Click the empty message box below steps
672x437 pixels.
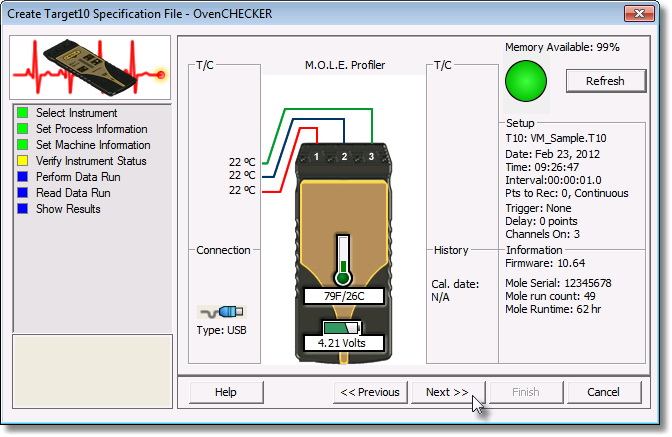tap(93, 371)
